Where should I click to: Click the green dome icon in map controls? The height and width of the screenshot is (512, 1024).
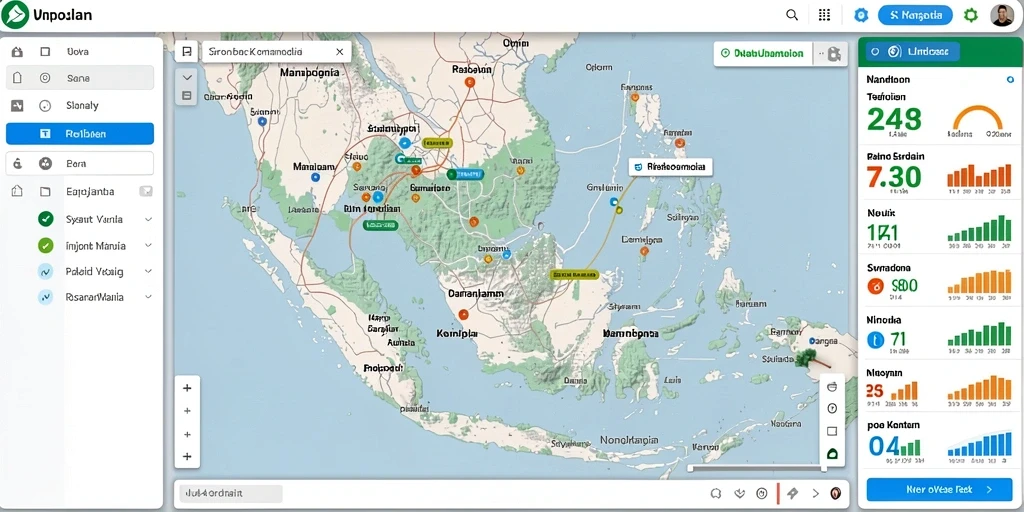832,453
